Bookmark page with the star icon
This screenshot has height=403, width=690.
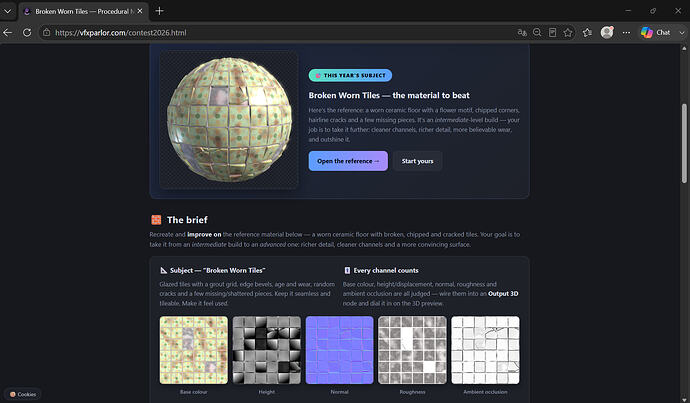click(568, 33)
